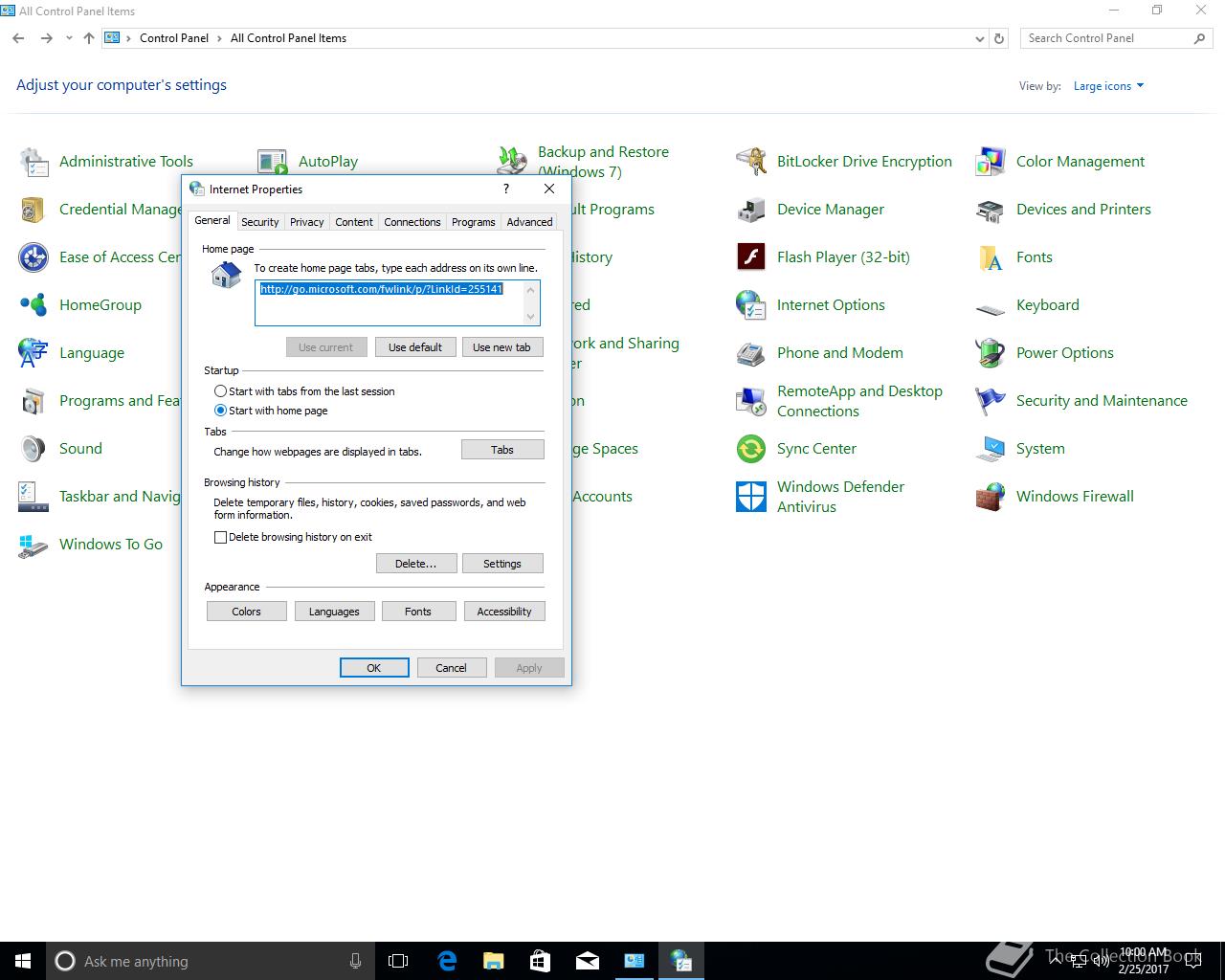The width and height of the screenshot is (1225, 980).
Task: Open the recent locations chevron
Action: [69, 38]
